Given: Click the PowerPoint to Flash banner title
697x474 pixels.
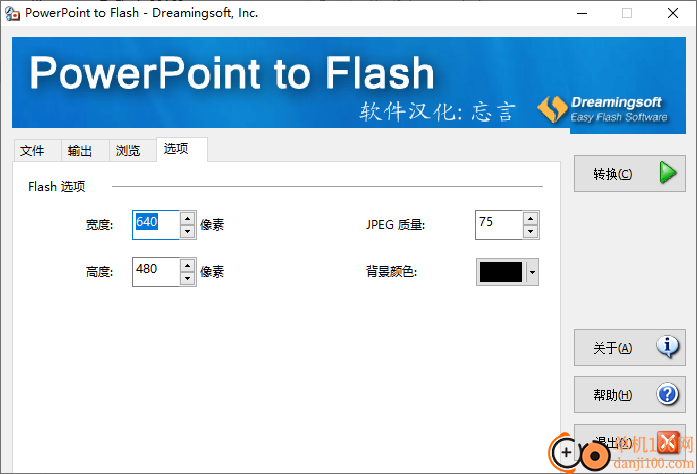Looking at the screenshot, I should [x=232, y=73].
